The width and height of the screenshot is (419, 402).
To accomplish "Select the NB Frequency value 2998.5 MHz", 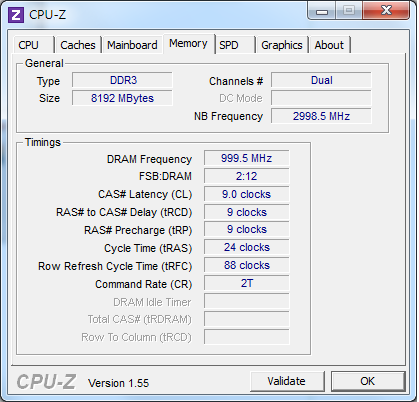I will coord(321,116).
